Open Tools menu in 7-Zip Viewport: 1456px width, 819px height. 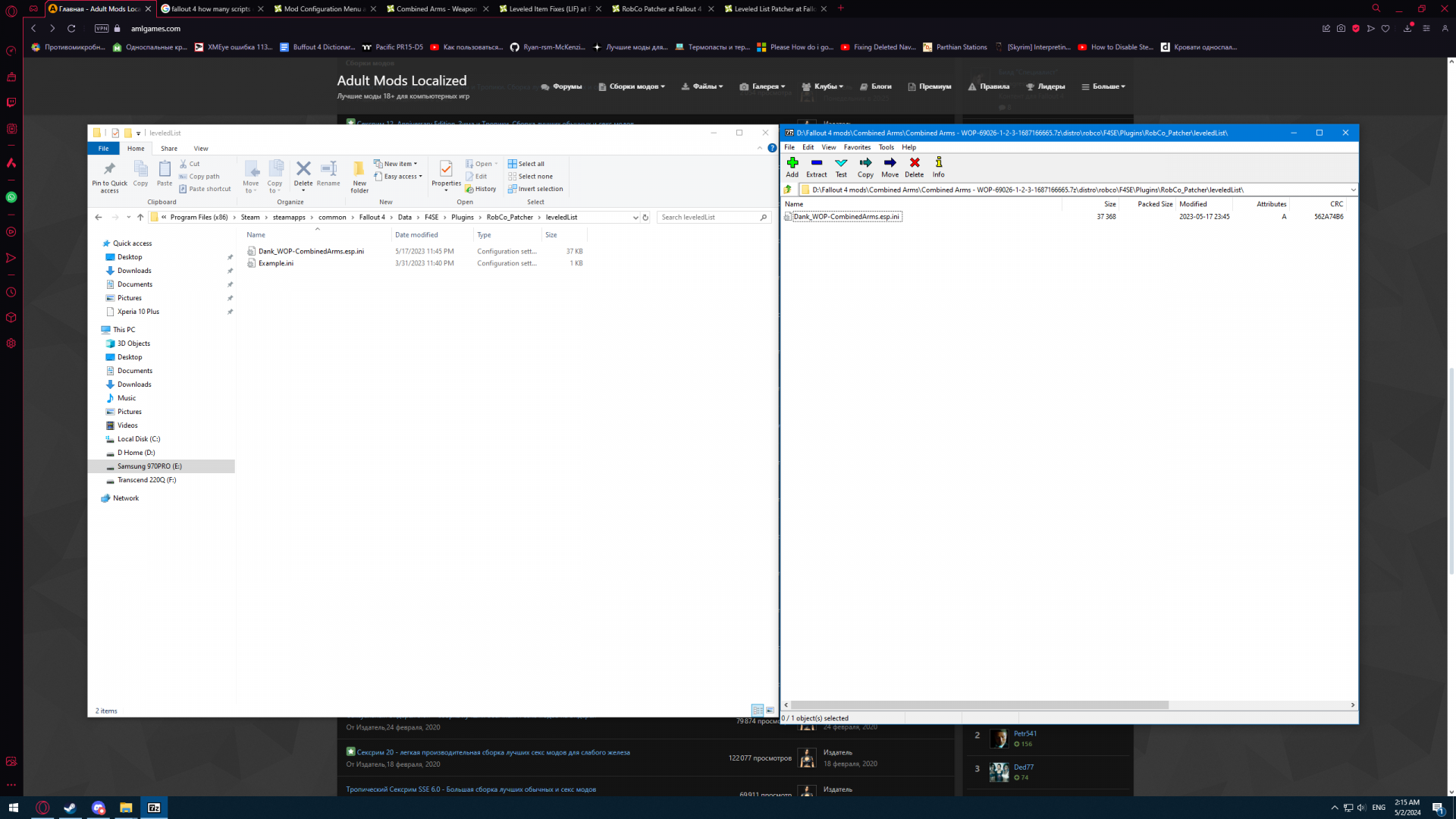pyautogui.click(x=885, y=147)
